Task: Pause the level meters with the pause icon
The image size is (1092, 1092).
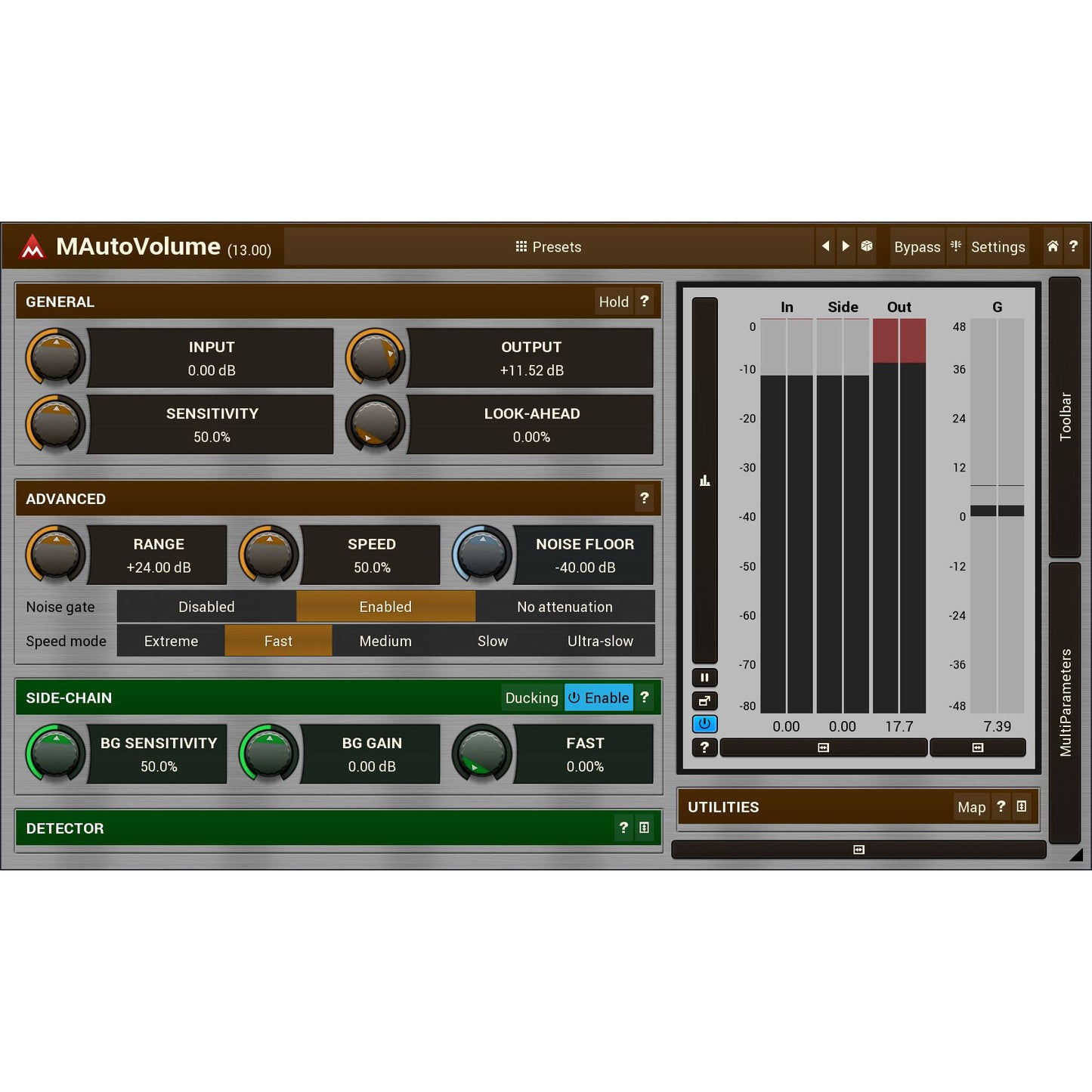Action: point(704,676)
